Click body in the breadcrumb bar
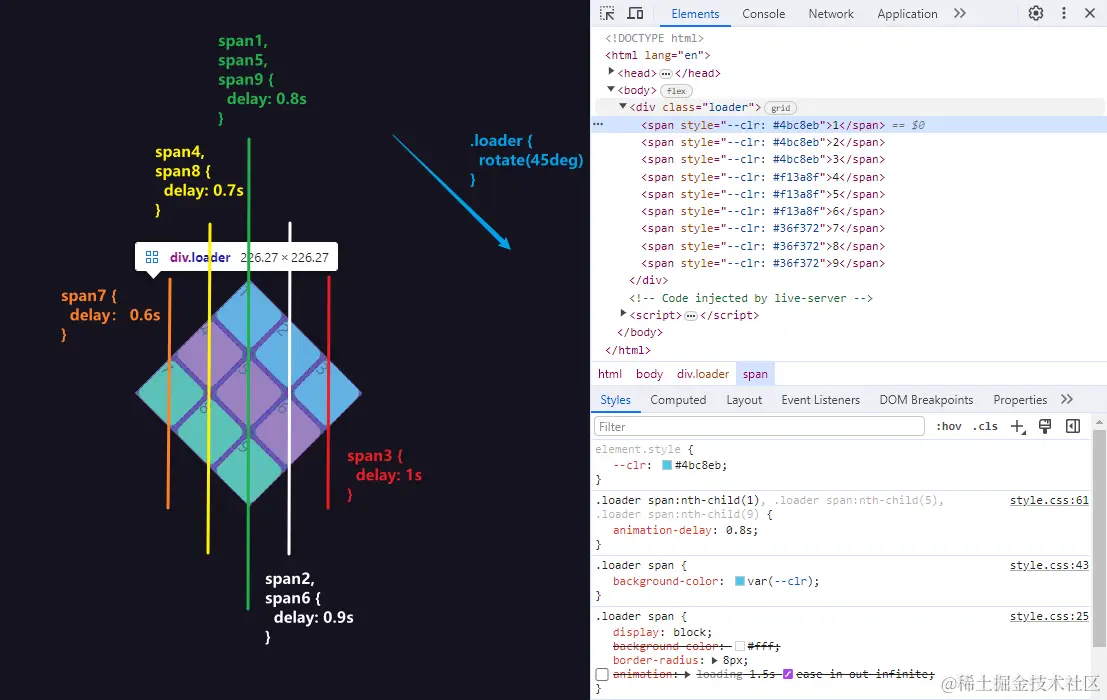1107x700 pixels. [649, 374]
